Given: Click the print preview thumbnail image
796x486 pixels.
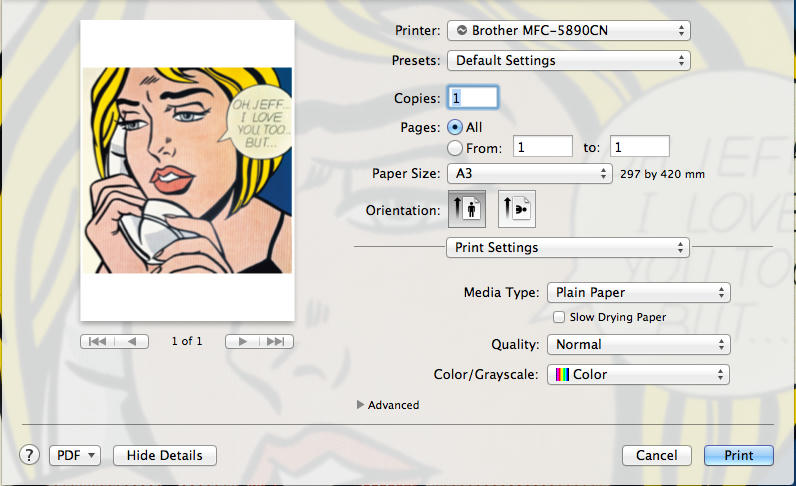Looking at the screenshot, I should coord(187,171).
